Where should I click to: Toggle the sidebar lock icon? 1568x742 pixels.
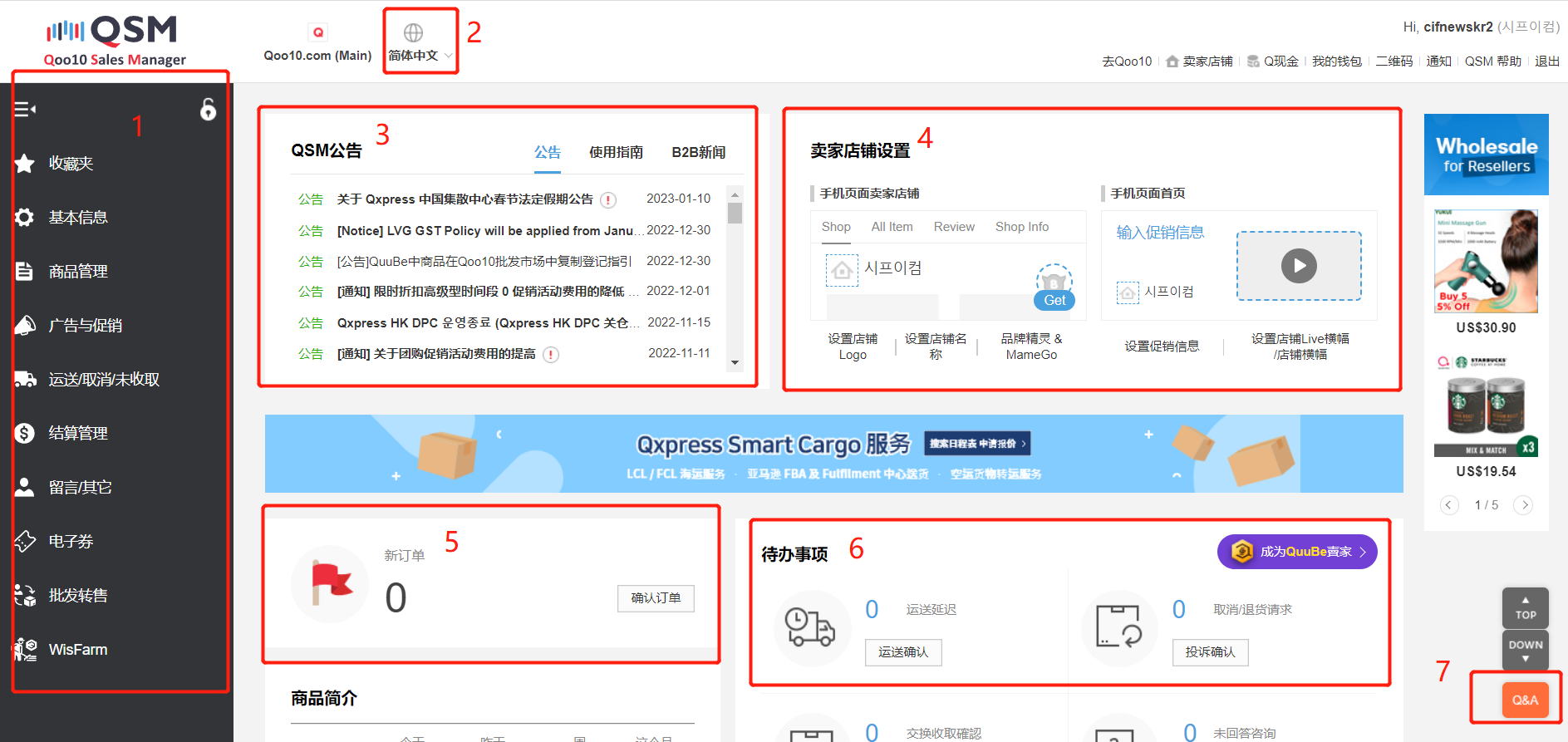[x=208, y=109]
